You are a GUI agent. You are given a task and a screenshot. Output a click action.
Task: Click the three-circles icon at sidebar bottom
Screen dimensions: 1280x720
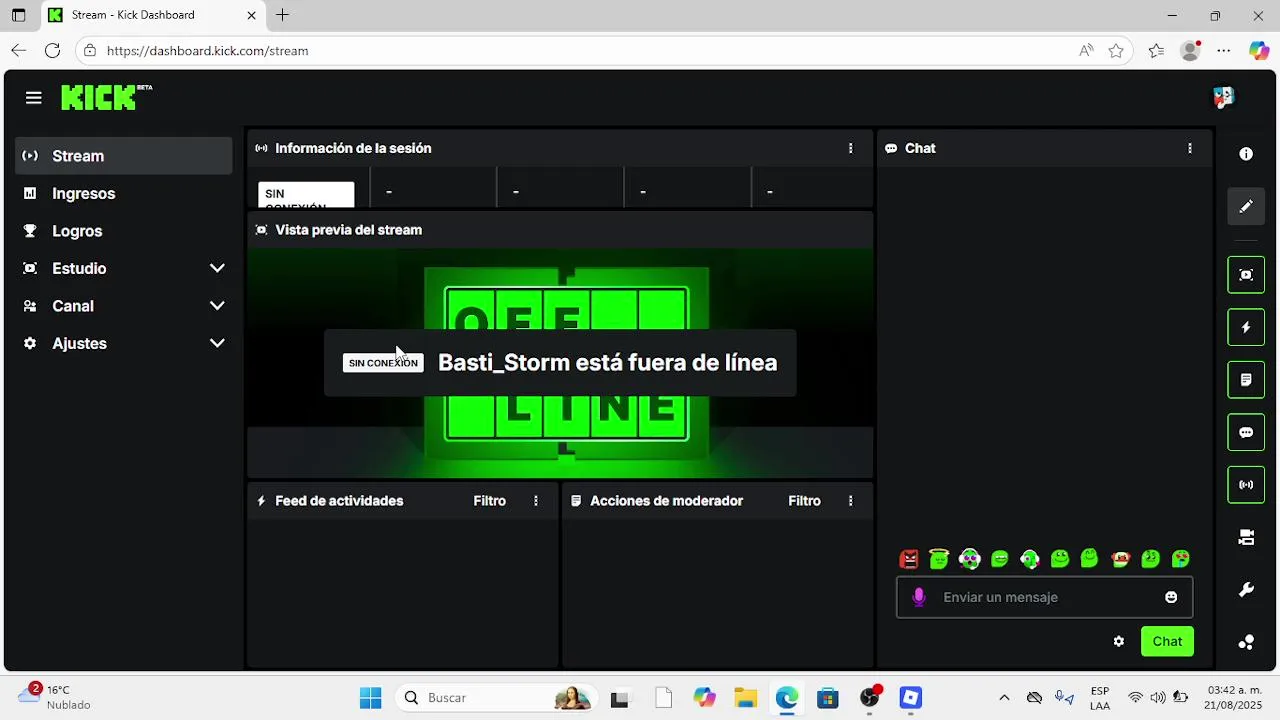pos(1246,643)
